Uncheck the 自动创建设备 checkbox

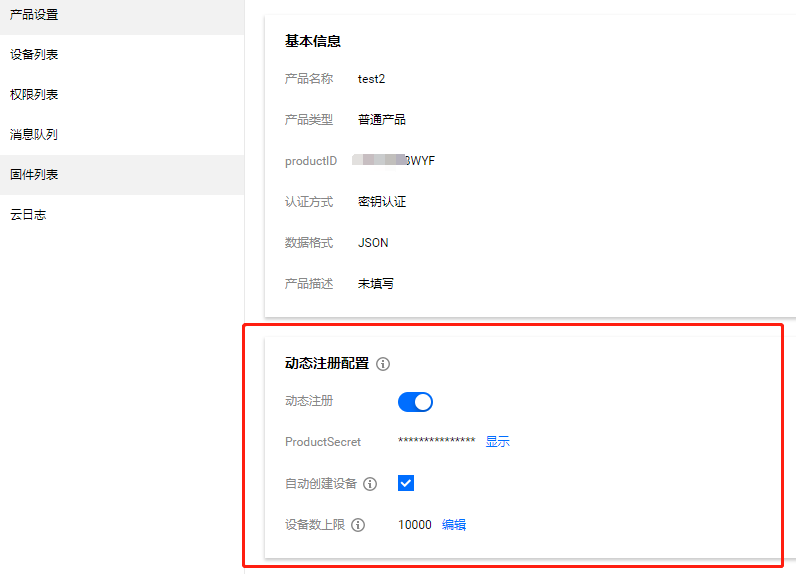pos(406,483)
